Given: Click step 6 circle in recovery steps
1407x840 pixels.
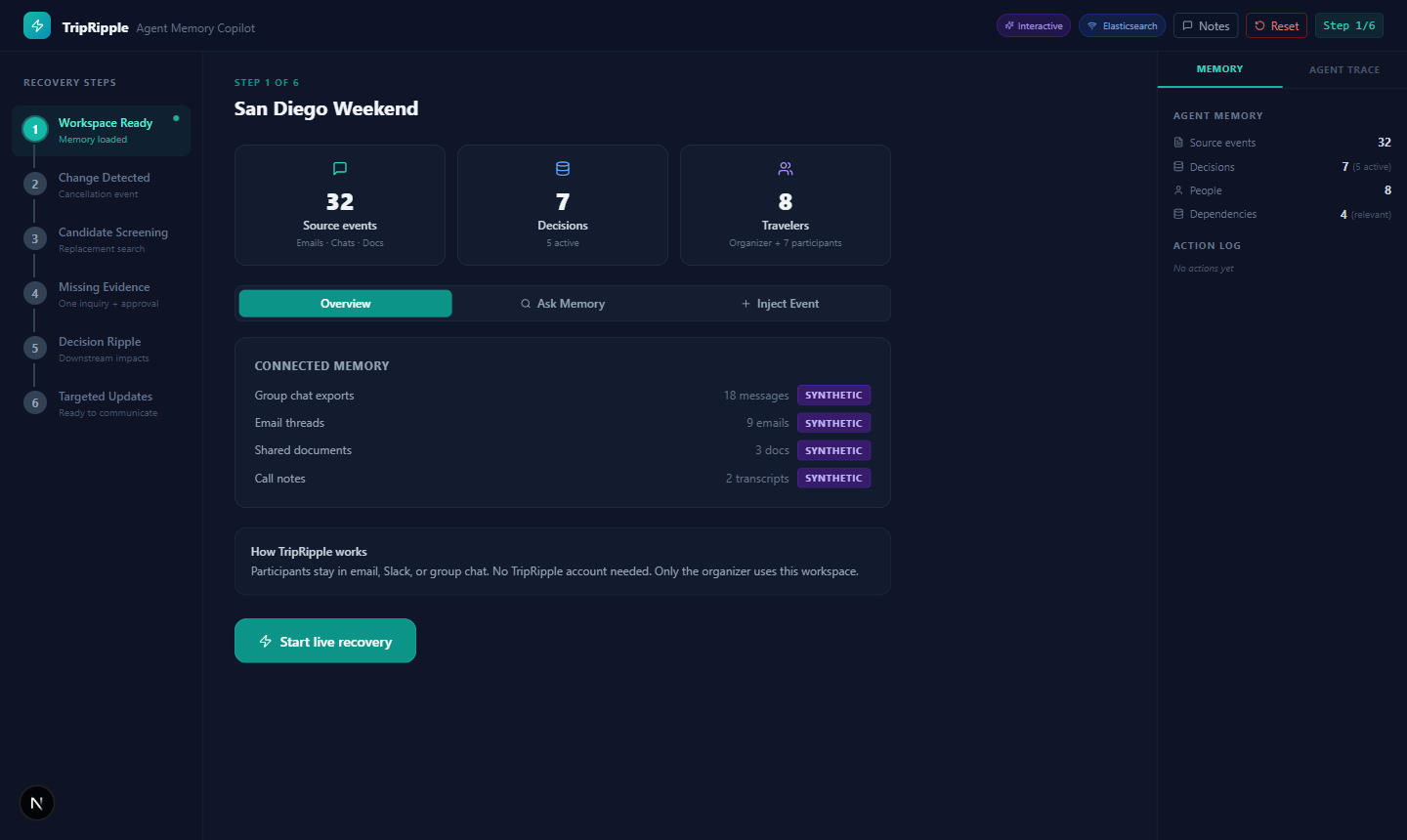Looking at the screenshot, I should coord(35,402).
